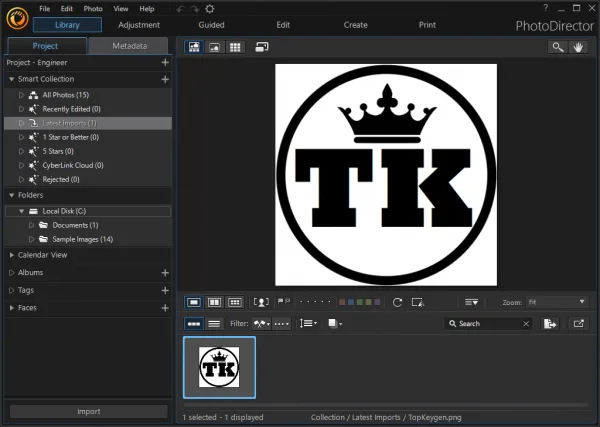Collapse the Smart Collection section

point(11,79)
